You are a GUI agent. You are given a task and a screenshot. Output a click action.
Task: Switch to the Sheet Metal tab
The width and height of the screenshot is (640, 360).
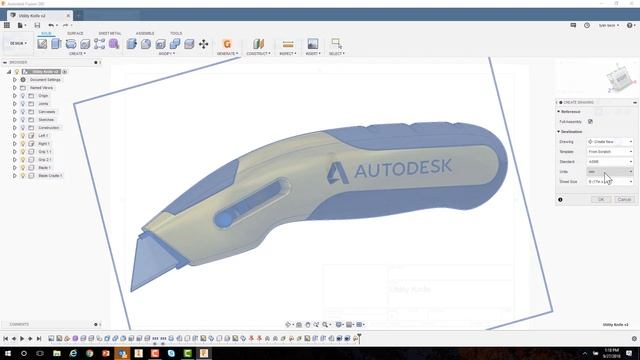point(110,33)
